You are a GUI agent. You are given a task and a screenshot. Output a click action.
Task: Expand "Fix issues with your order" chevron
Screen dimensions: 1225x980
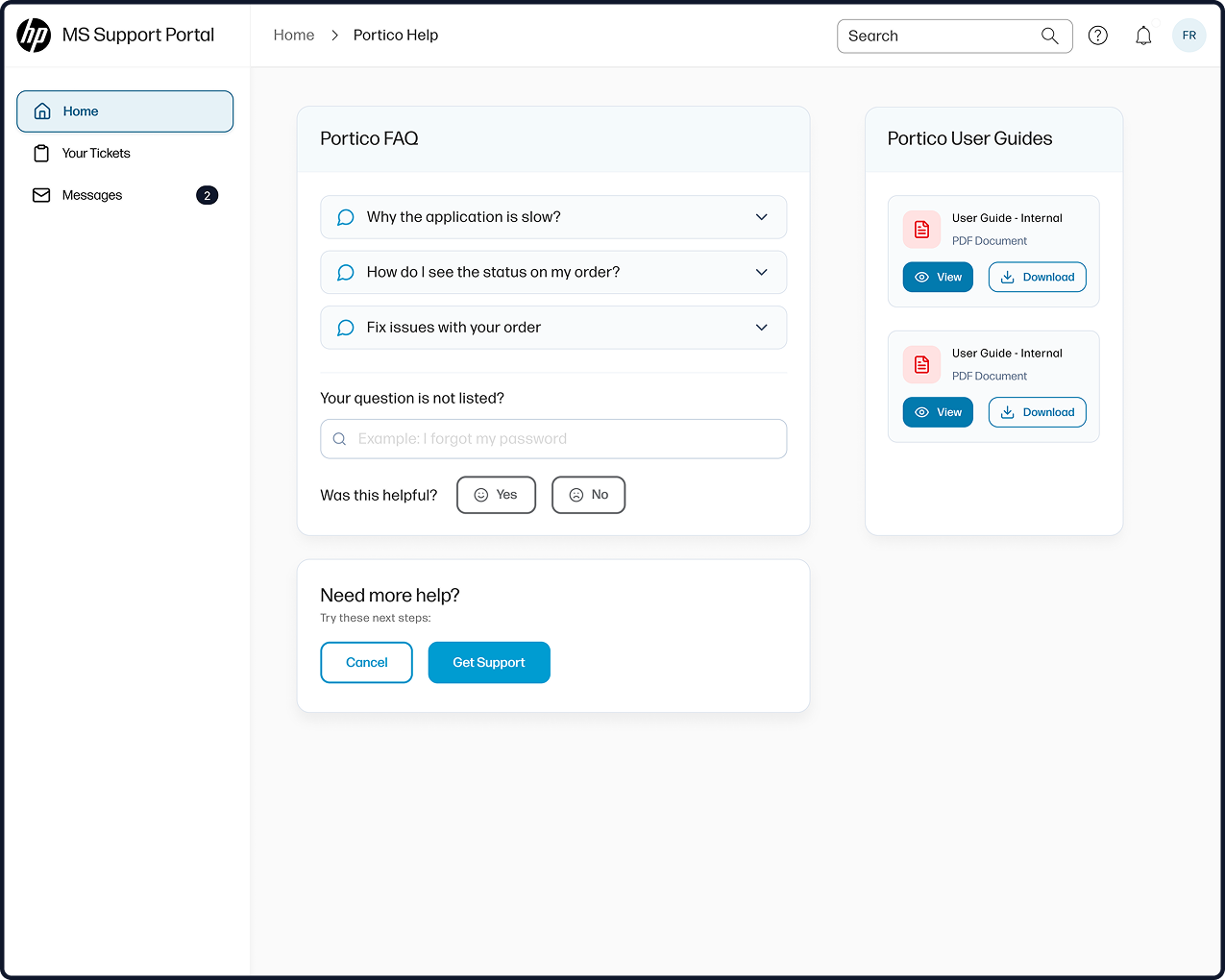(x=761, y=328)
